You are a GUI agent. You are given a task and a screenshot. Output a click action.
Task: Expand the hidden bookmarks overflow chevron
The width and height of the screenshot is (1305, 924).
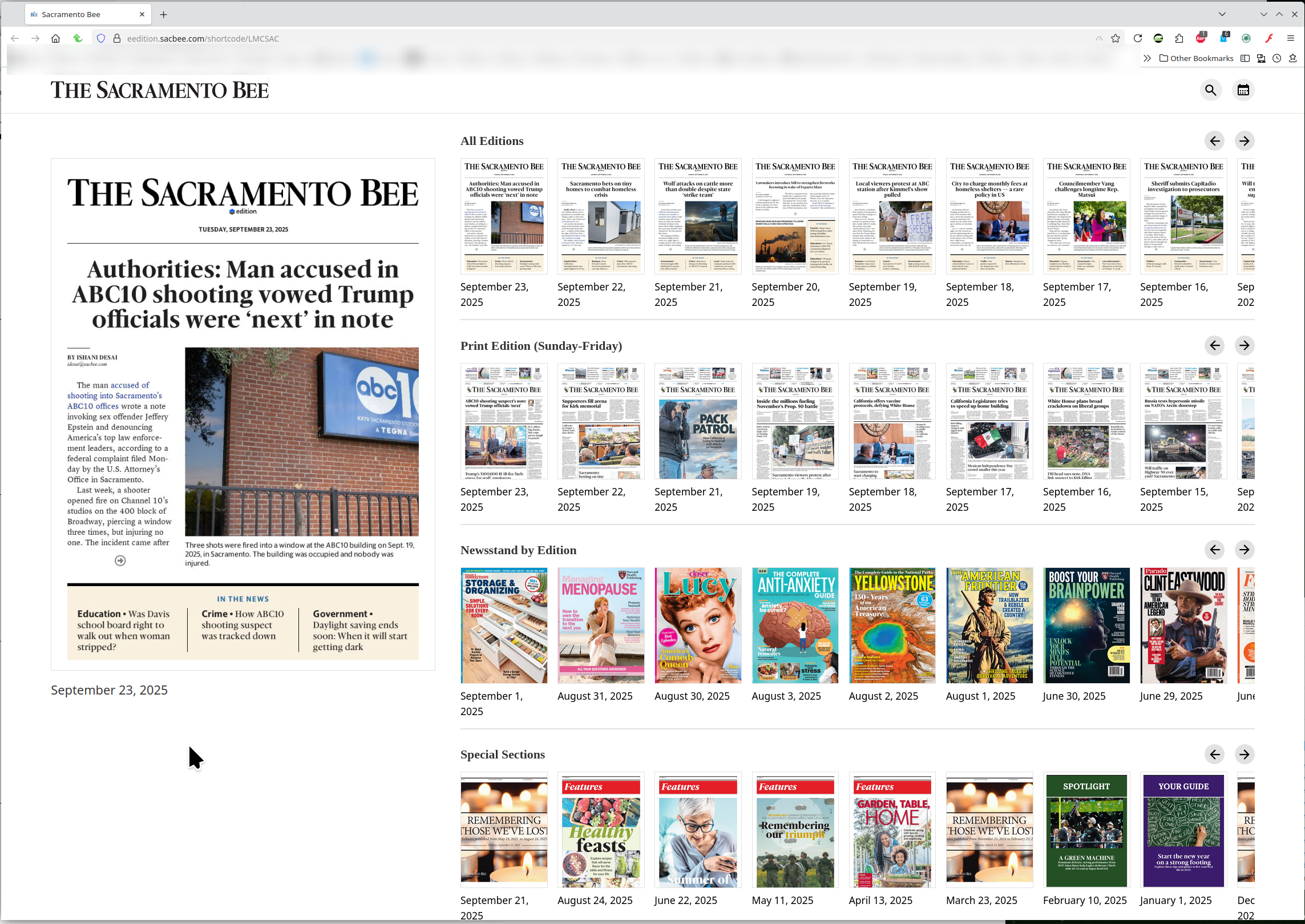pos(1147,58)
